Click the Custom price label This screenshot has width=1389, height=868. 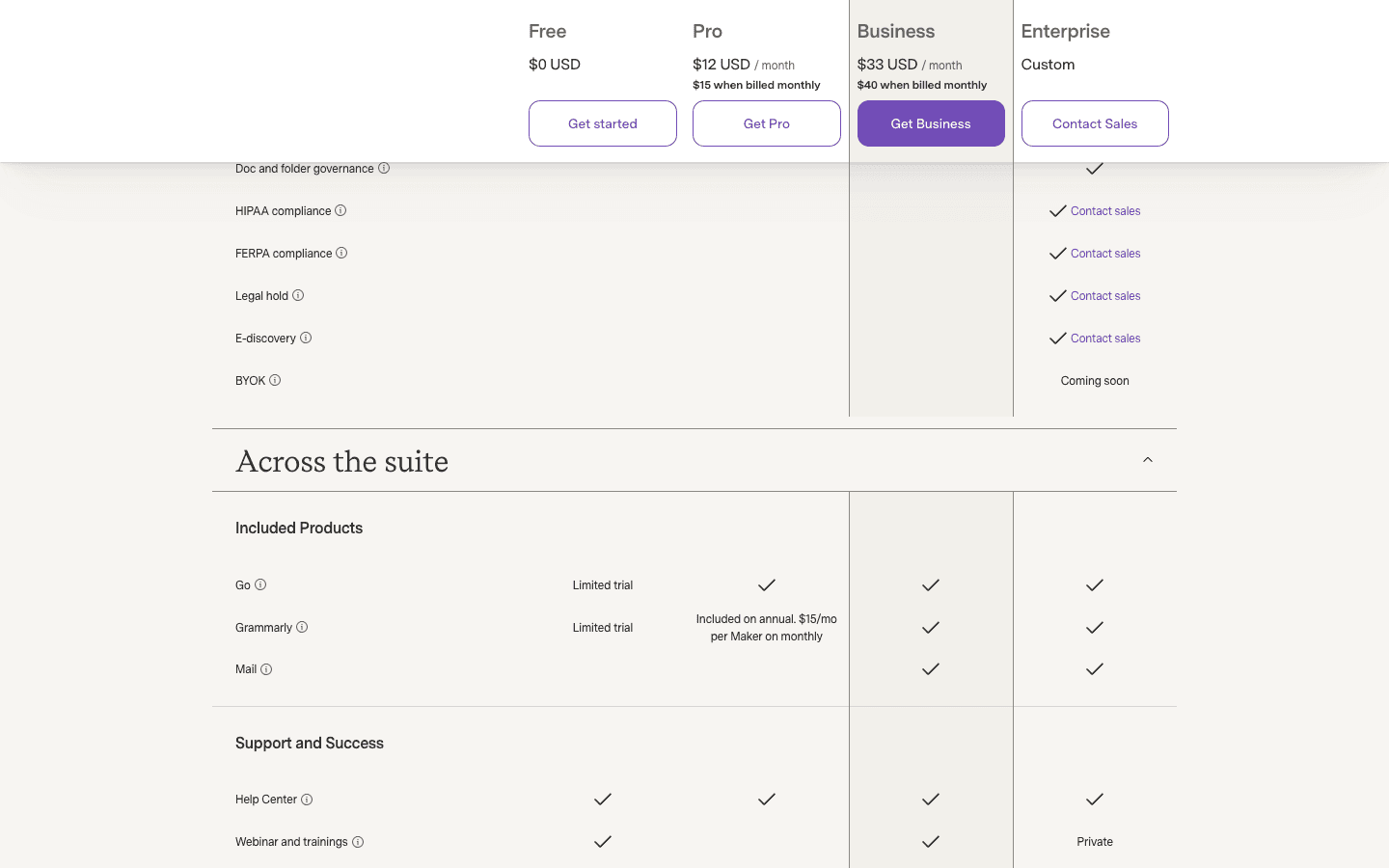[1048, 65]
